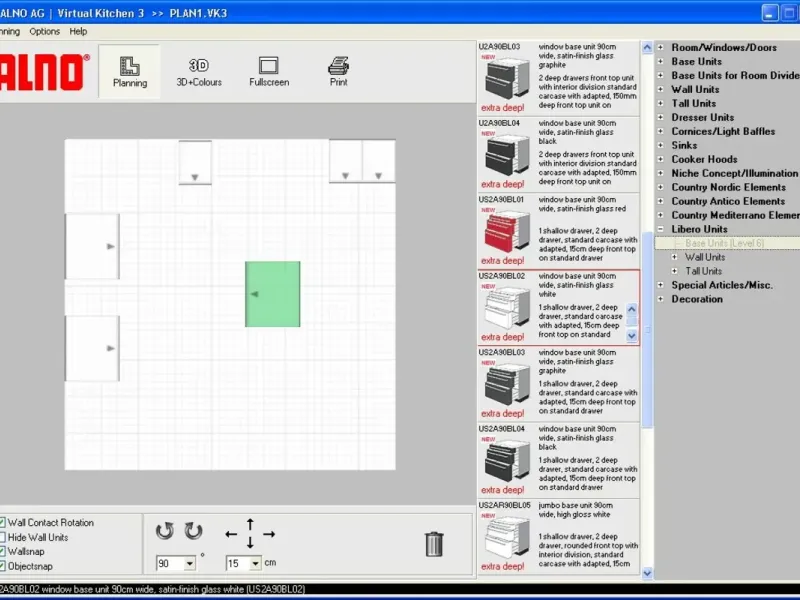Move selected unit down with arrow
Screen dimensions: 800x600
coord(250,543)
